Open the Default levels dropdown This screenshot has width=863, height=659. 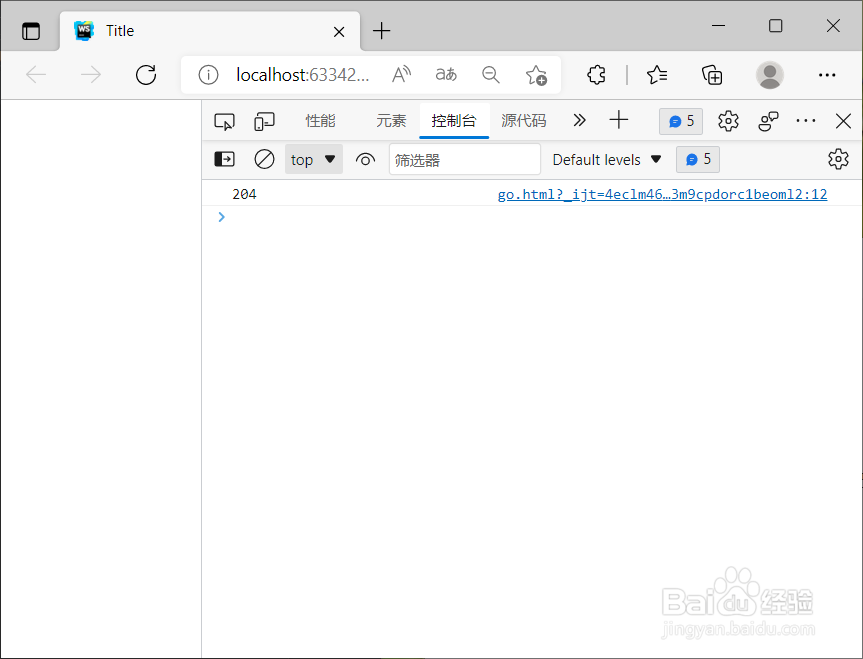[607, 159]
